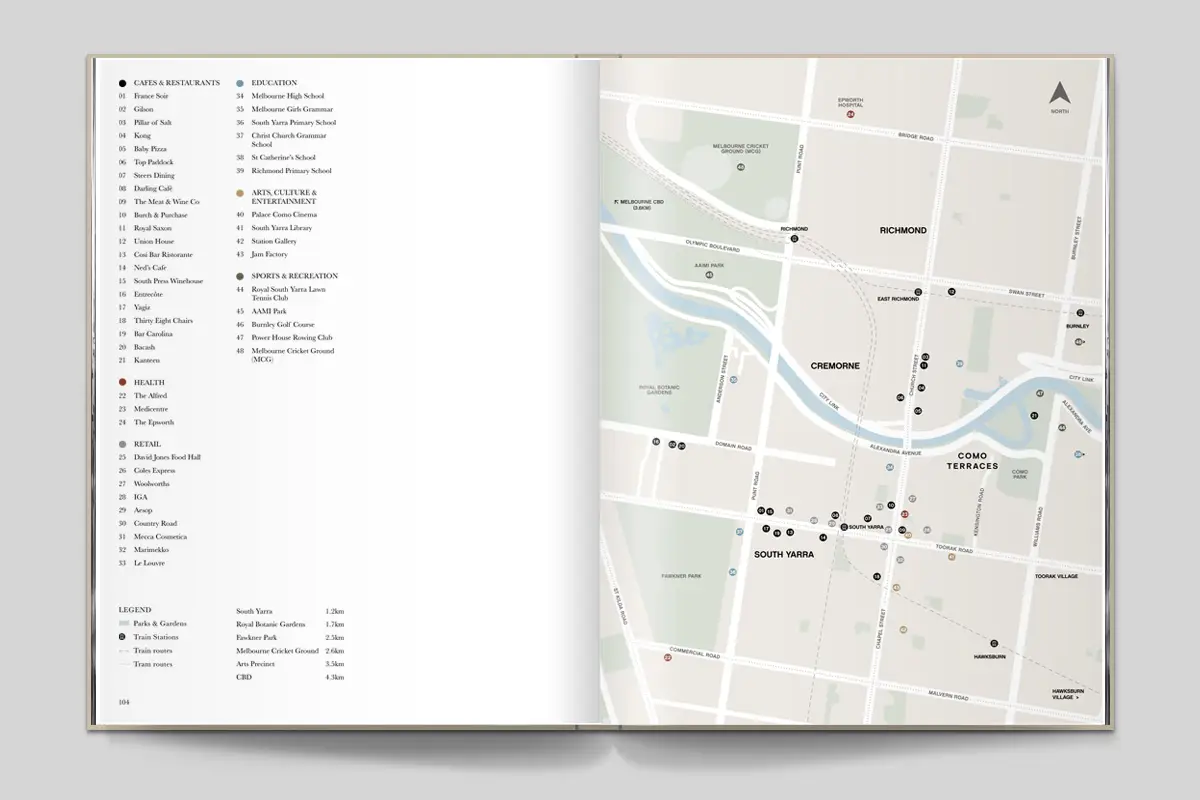
Task: Select the RETAIL heading
Action: click(x=147, y=444)
